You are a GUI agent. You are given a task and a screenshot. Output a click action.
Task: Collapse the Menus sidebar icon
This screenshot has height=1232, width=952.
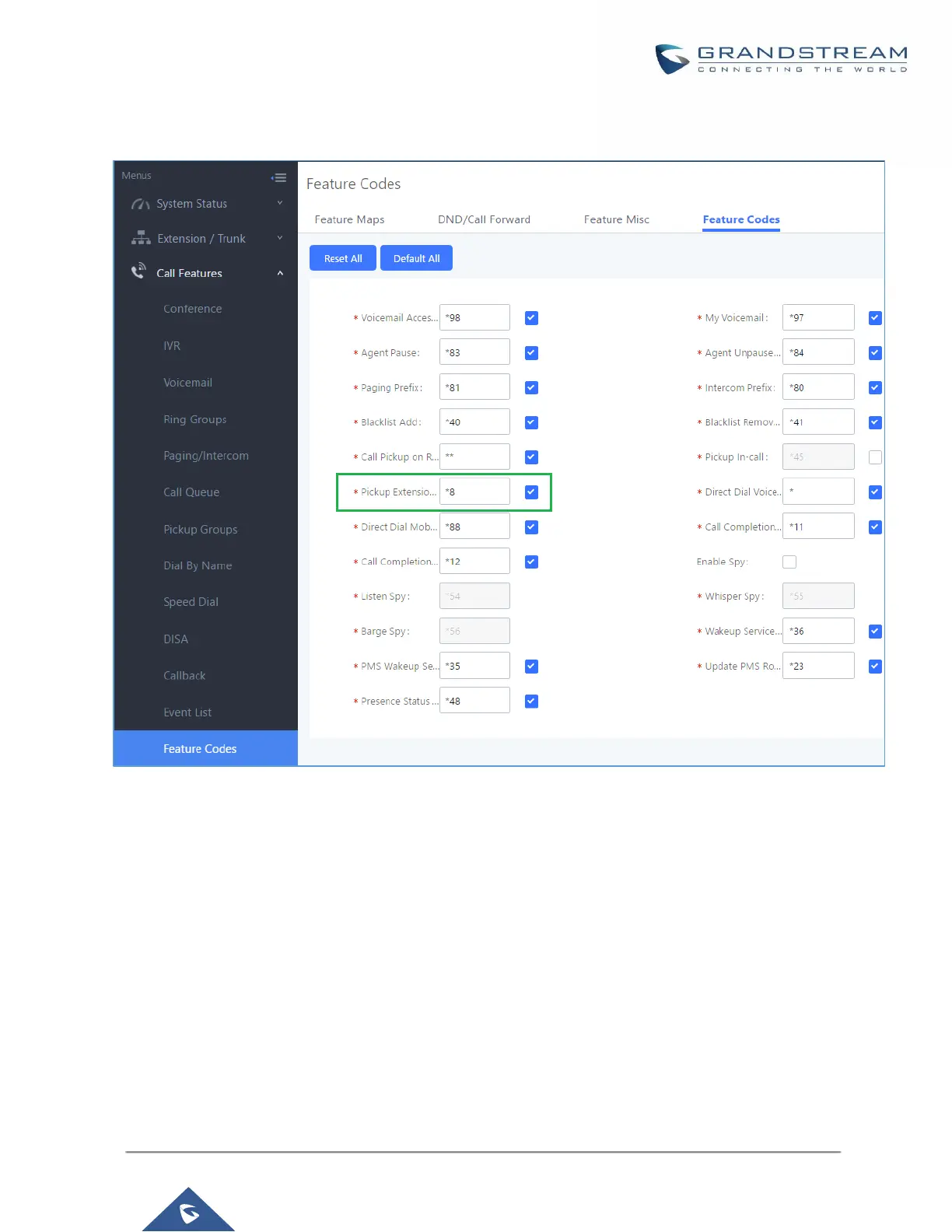[x=278, y=177]
